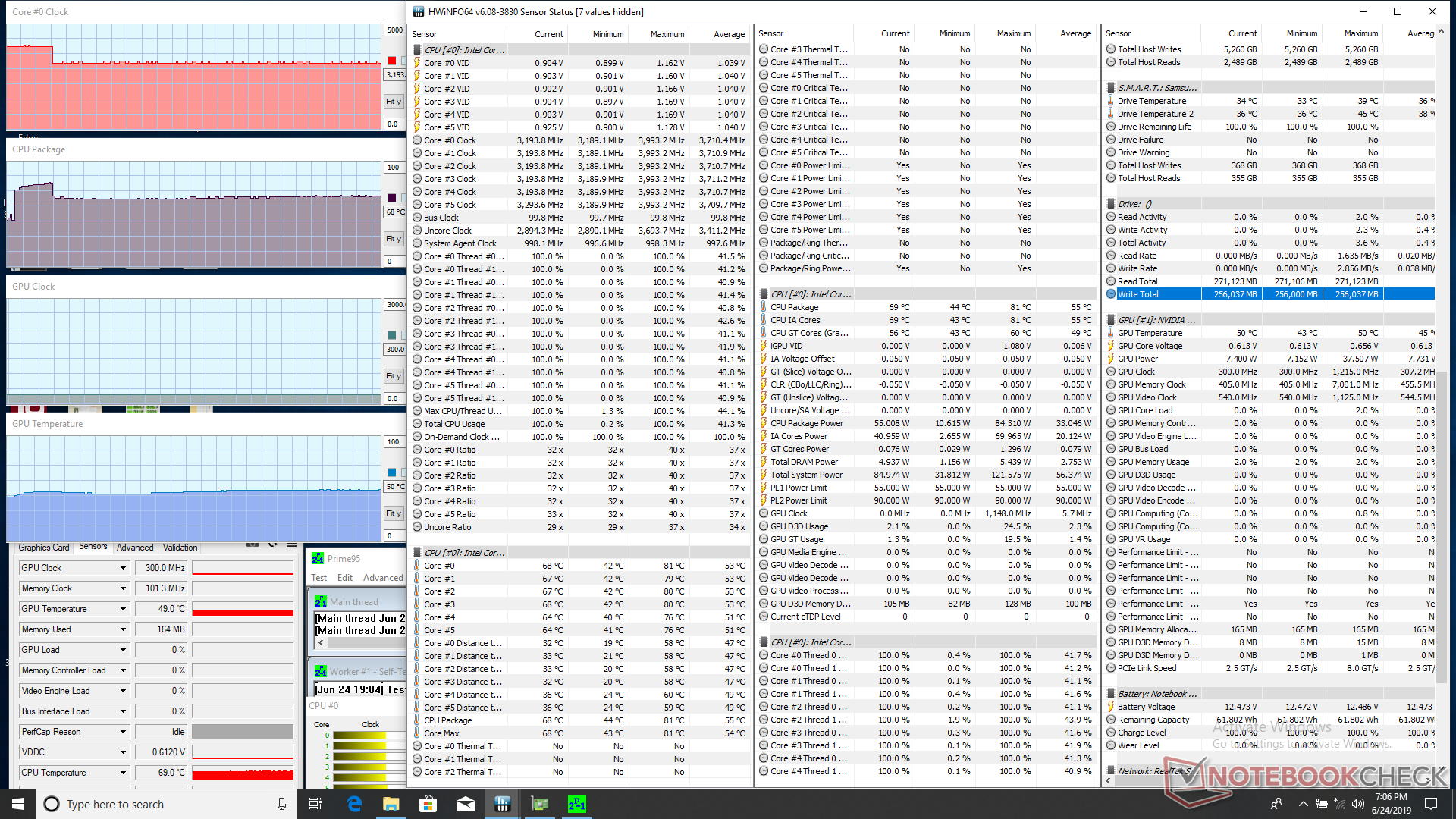Click the icon beside Uncore Clock row
This screenshot has height=819, width=1456.
417,231
